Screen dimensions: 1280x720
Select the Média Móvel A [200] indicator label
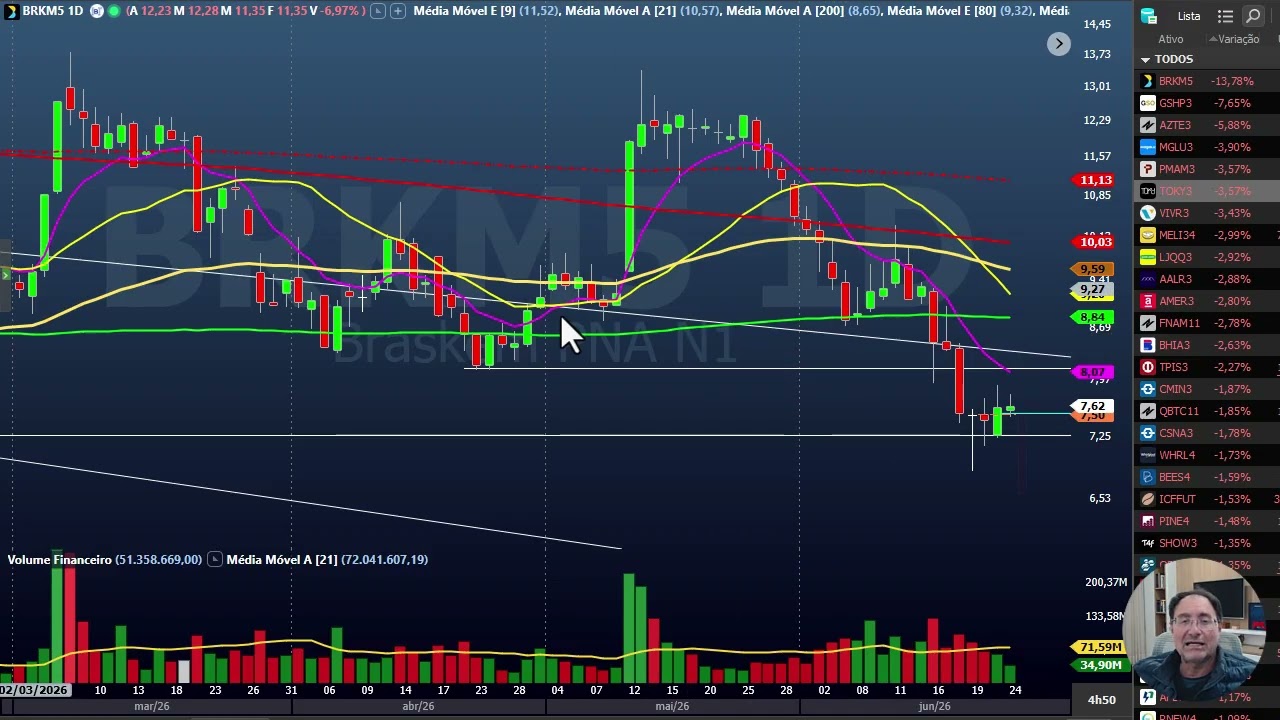coord(785,11)
